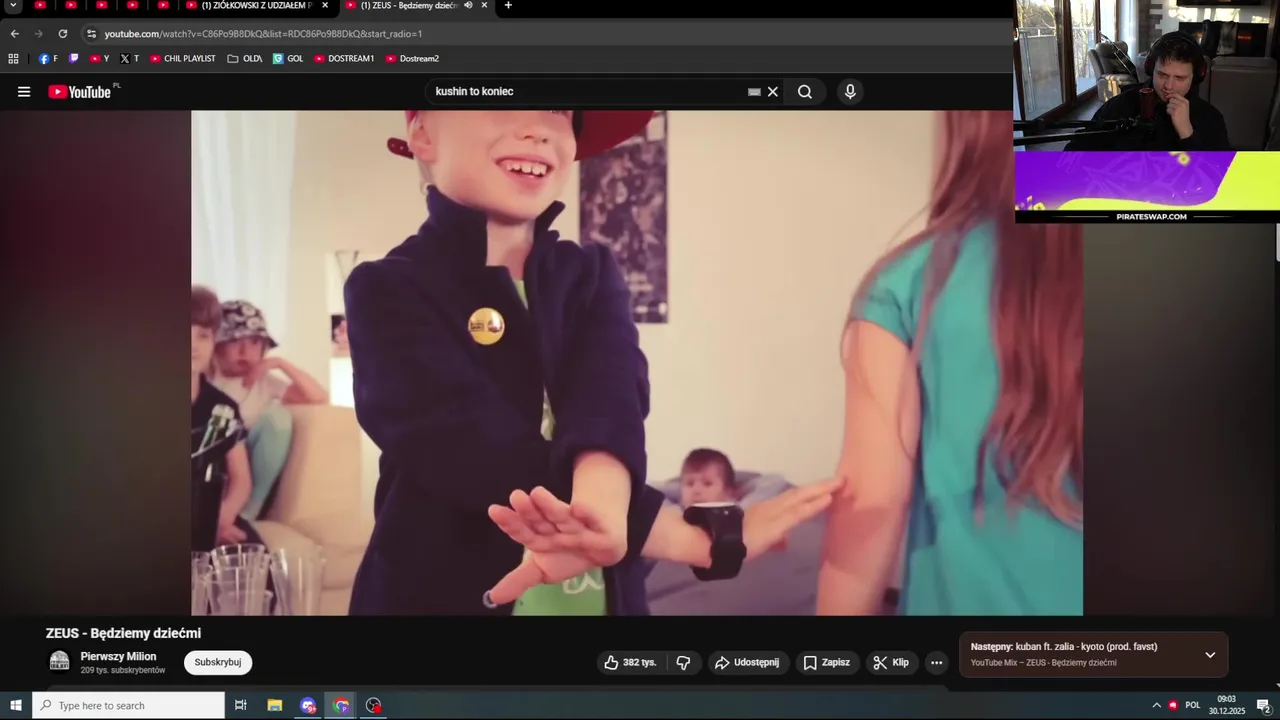Show hidden system tray icons chevron
The image size is (1280, 720).
coord(1157,706)
